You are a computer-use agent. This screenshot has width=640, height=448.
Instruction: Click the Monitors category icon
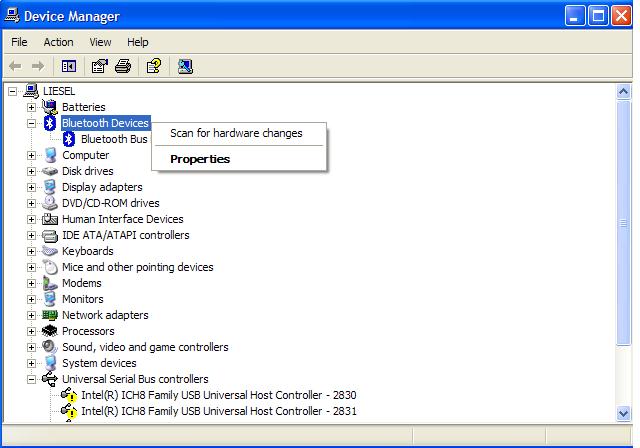50,299
